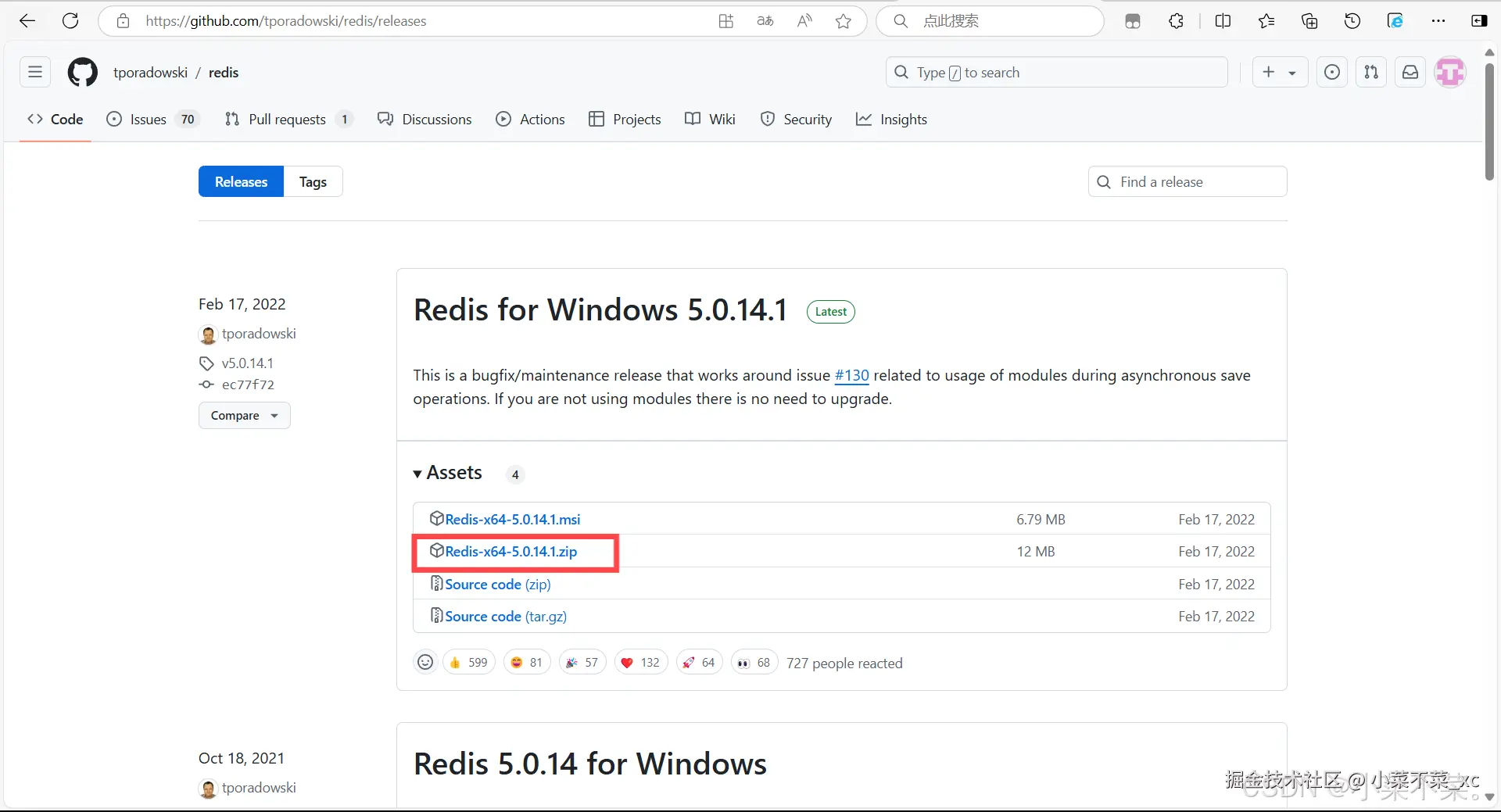Image resolution: width=1501 pixels, height=812 pixels.
Task: Open Redis for Windows 5.0.14.1 release title
Action: coord(600,309)
